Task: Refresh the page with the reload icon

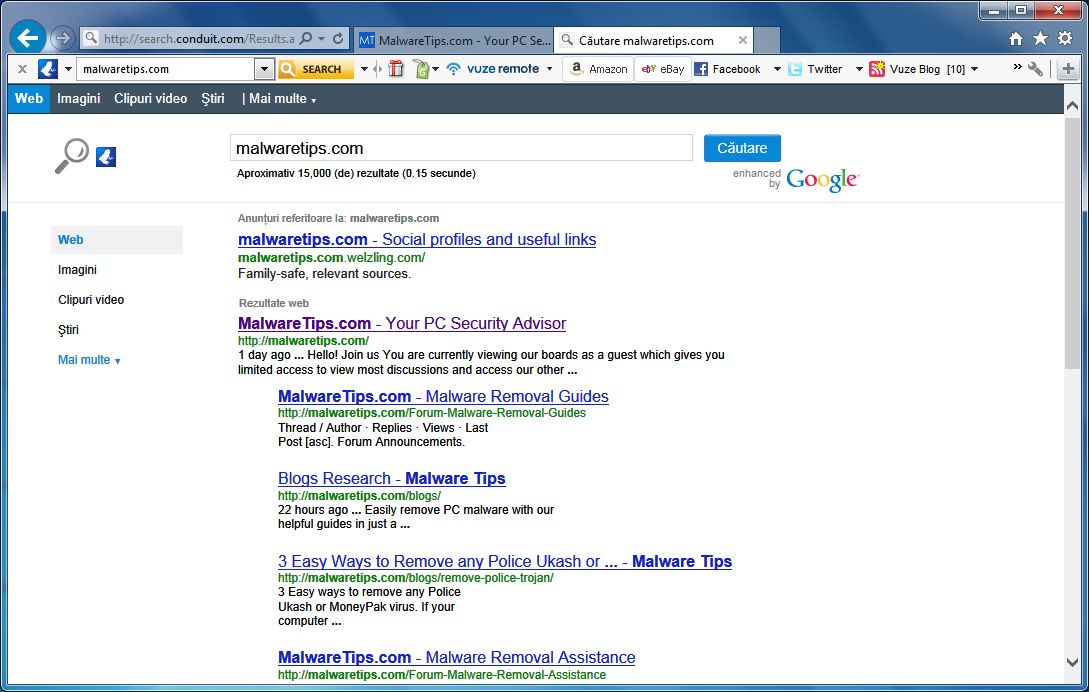Action: (x=338, y=39)
